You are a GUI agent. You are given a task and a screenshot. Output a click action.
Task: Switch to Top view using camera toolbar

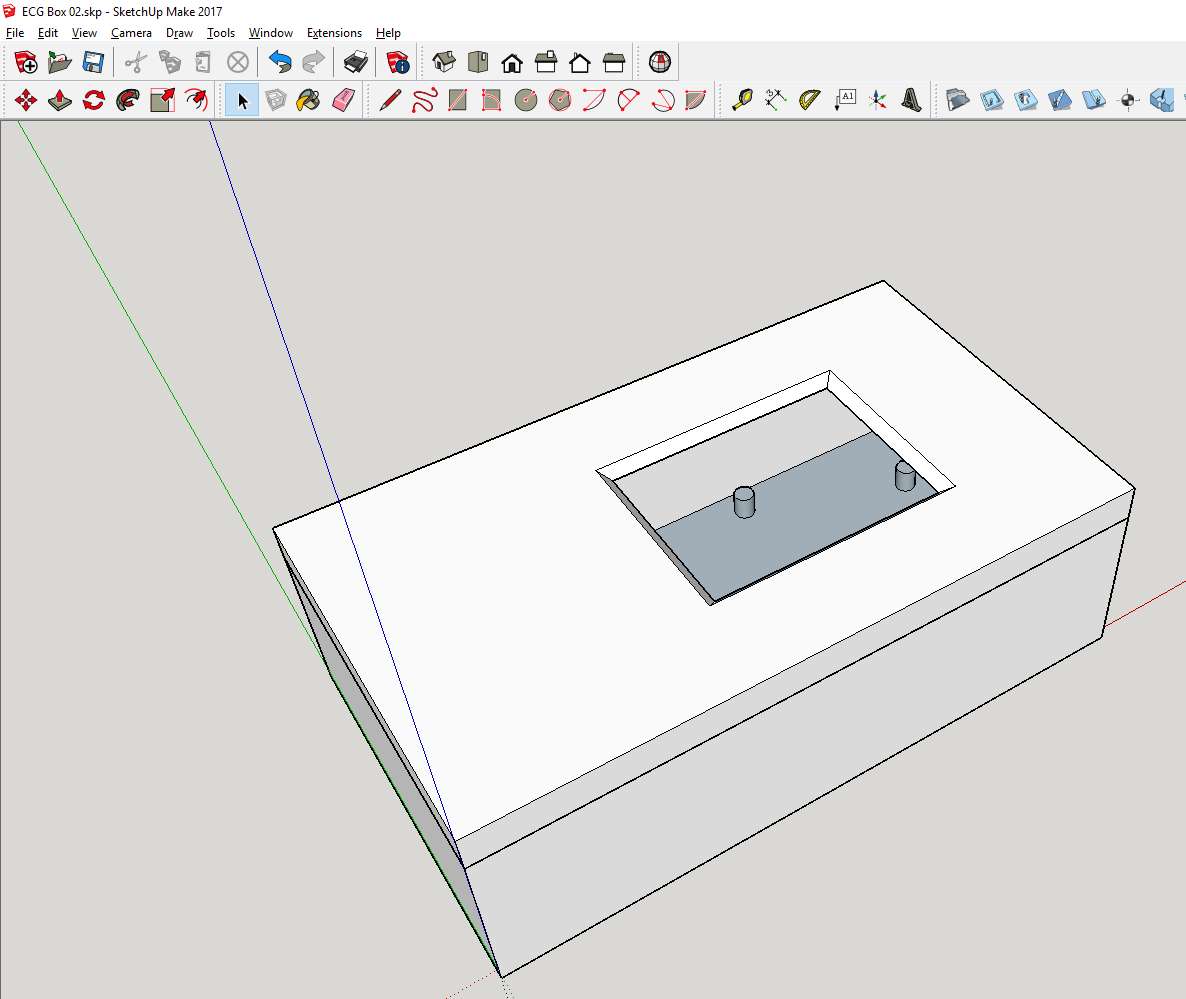pyautogui.click(x=479, y=61)
